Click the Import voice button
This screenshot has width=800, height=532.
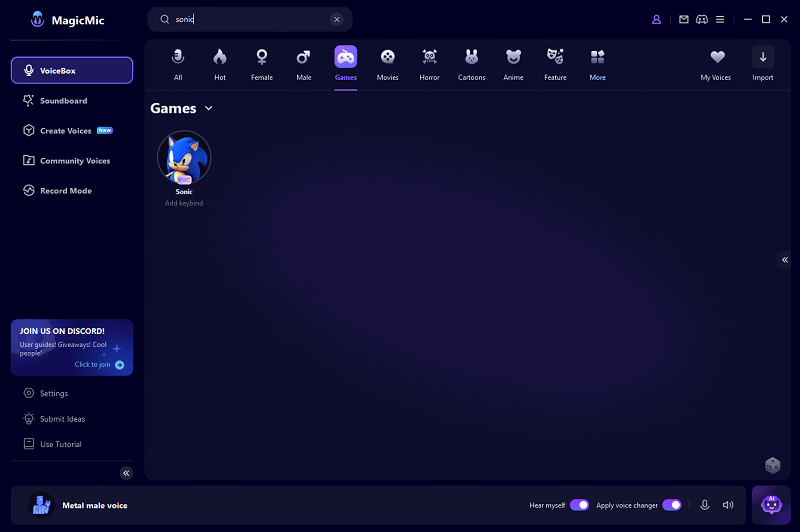point(763,64)
